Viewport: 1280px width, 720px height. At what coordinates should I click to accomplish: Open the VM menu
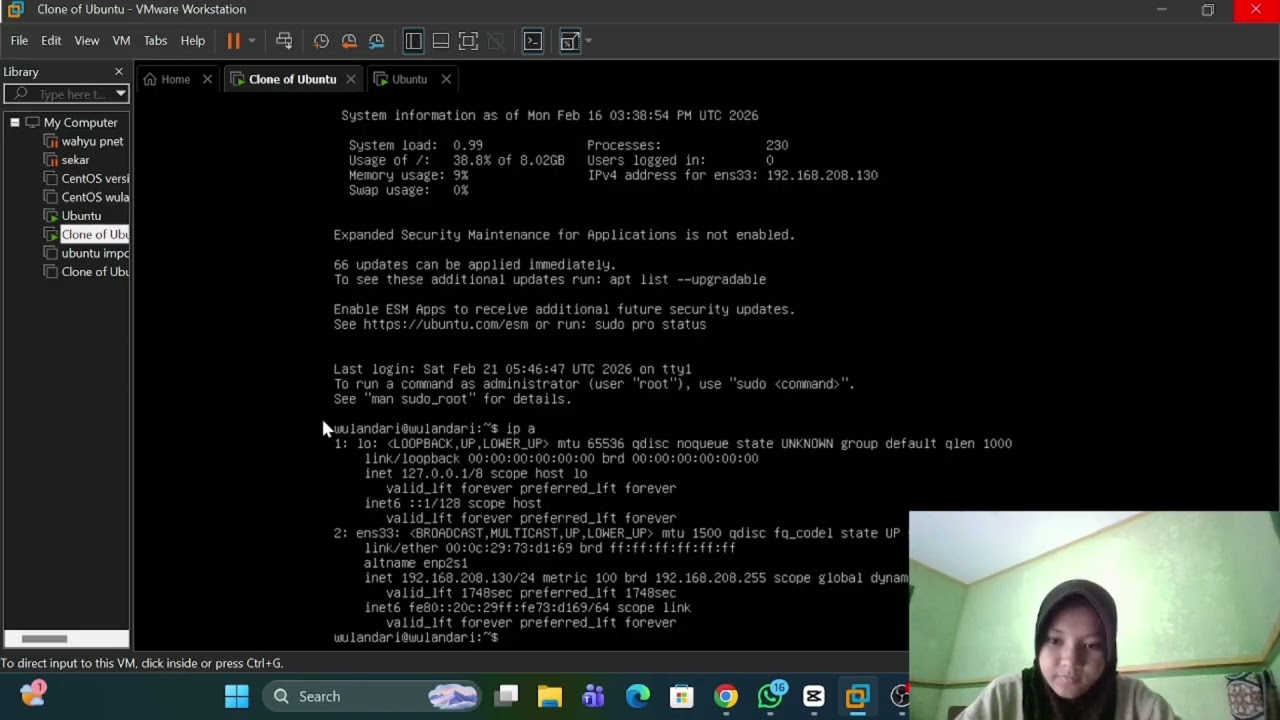(121, 41)
